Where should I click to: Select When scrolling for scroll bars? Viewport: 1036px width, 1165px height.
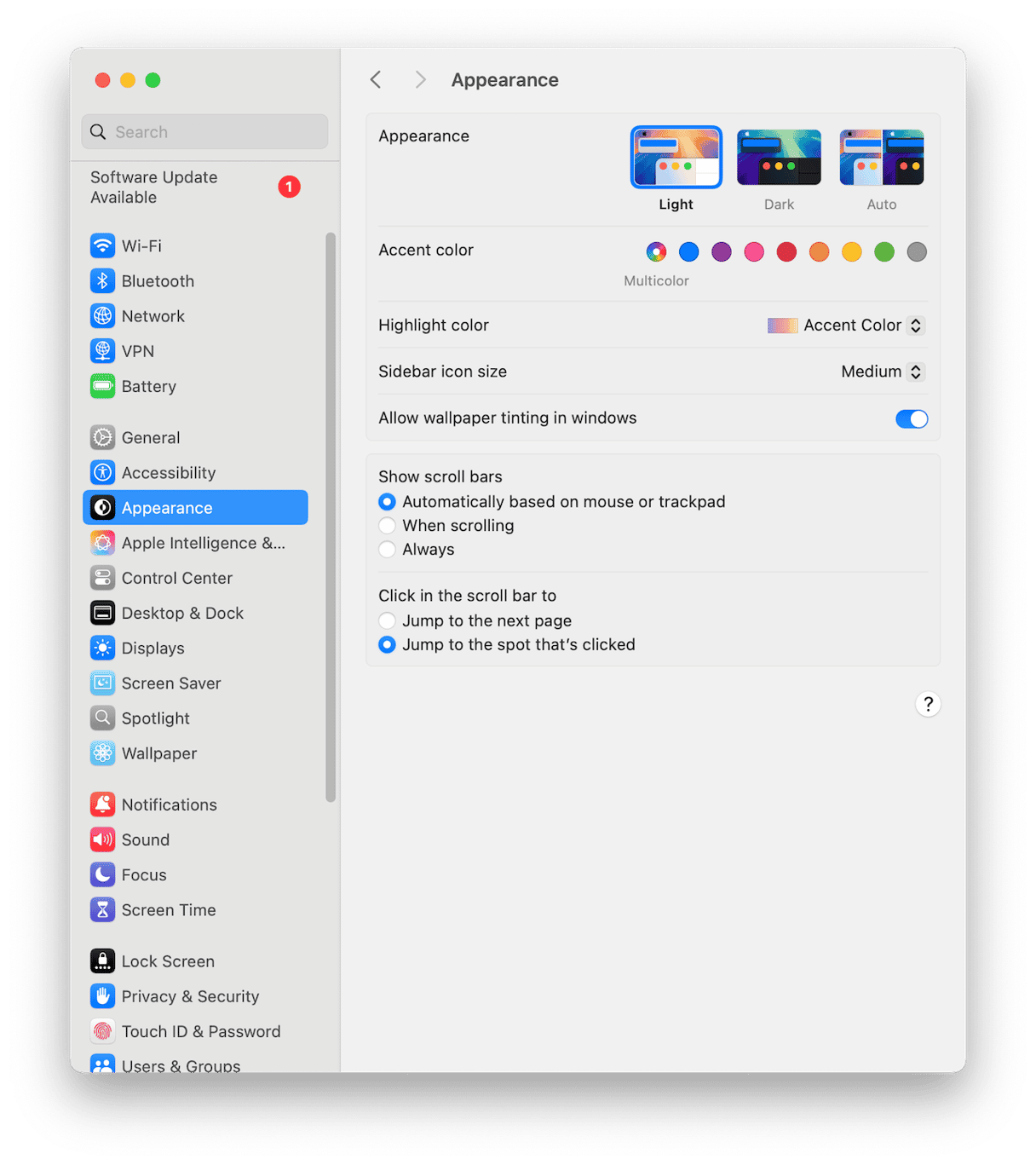(388, 526)
